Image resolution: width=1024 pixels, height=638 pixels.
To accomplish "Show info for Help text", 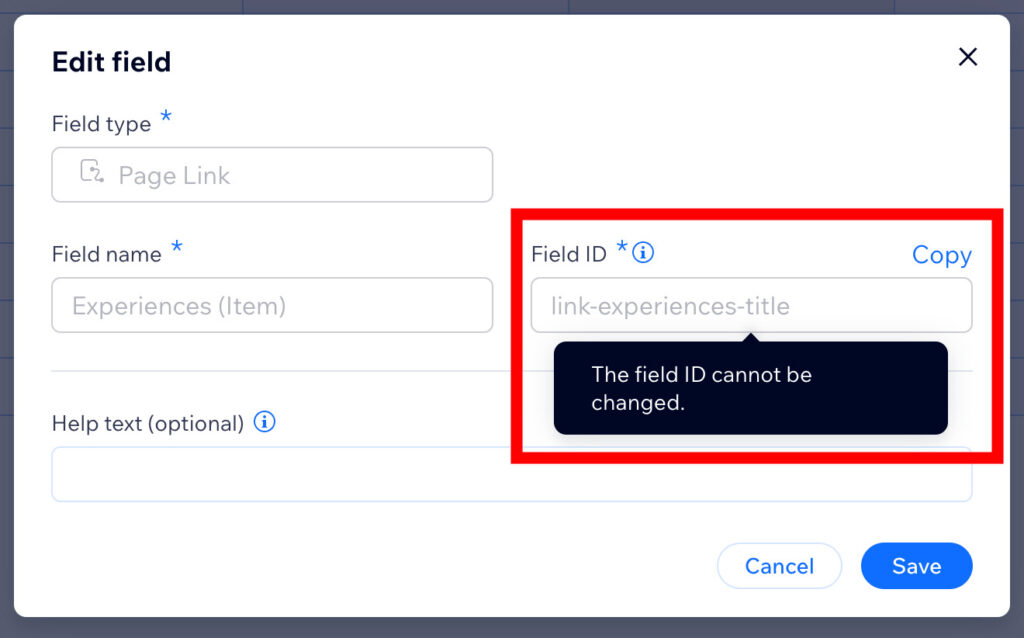I will tap(264, 422).
